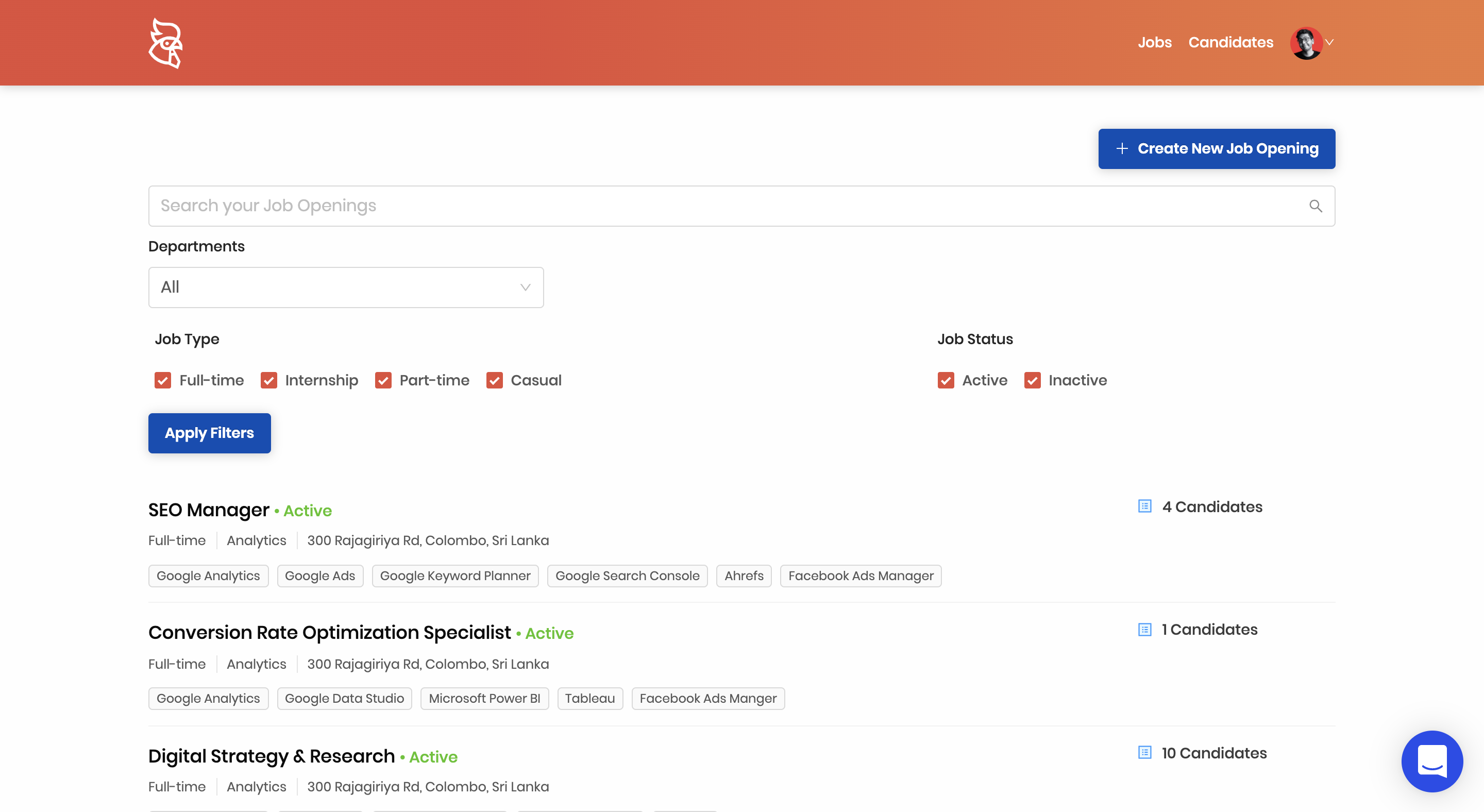
Task: Click the list icon beside 10 Candidates
Action: point(1144,752)
